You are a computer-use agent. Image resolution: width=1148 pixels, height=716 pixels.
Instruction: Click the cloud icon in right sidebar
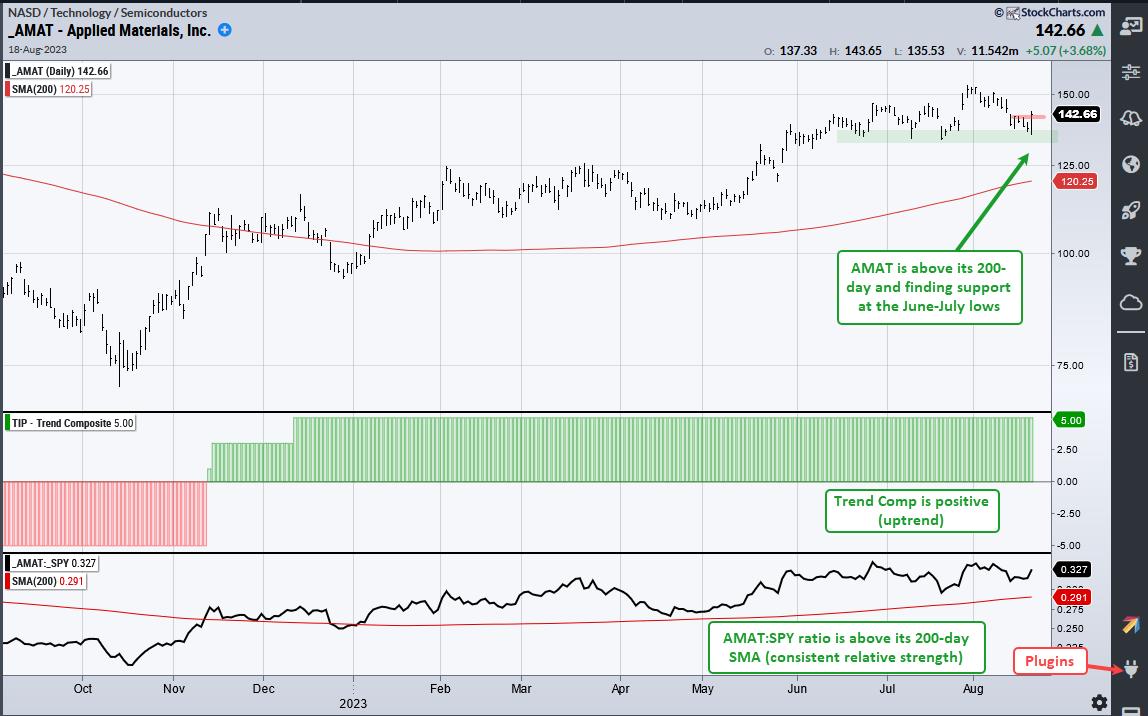tap(1131, 302)
